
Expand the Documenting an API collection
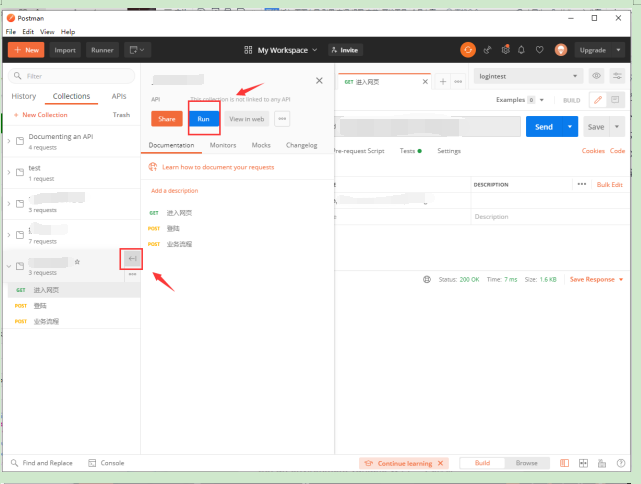[9, 141]
